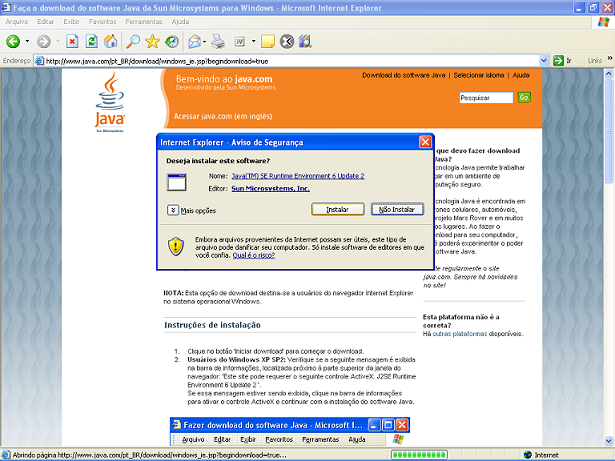Viewport: 615px width, 461px height.
Task: Click the Sun Microsystems, Inc. editor link
Action: [270, 187]
